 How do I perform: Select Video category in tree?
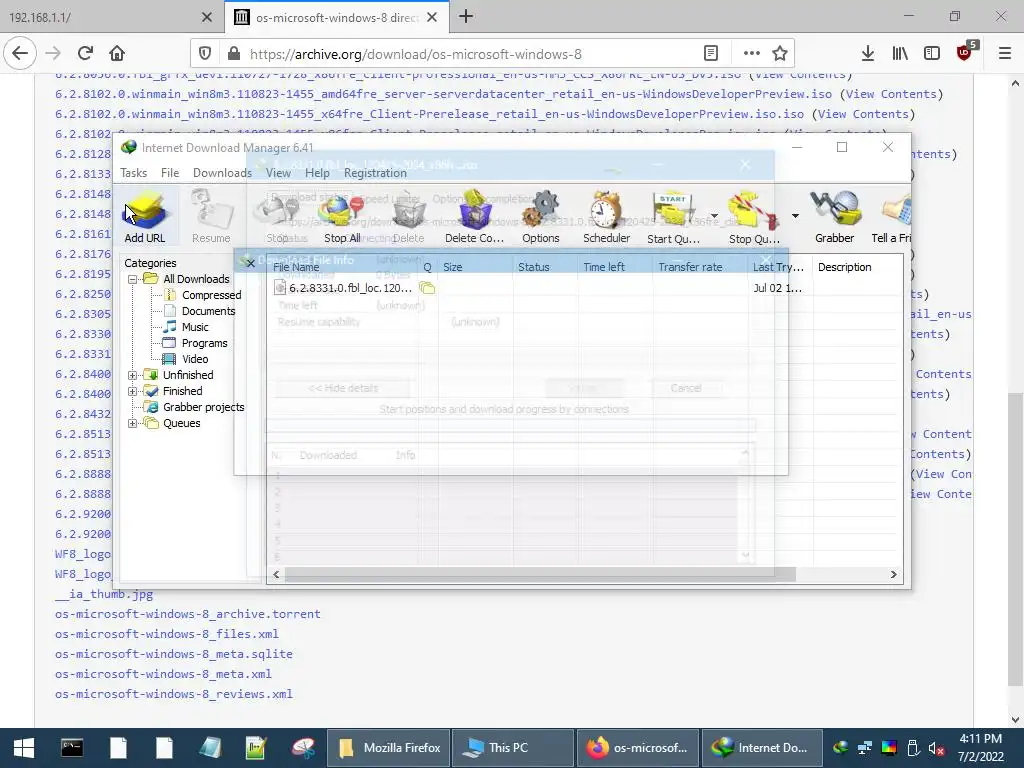[195, 359]
